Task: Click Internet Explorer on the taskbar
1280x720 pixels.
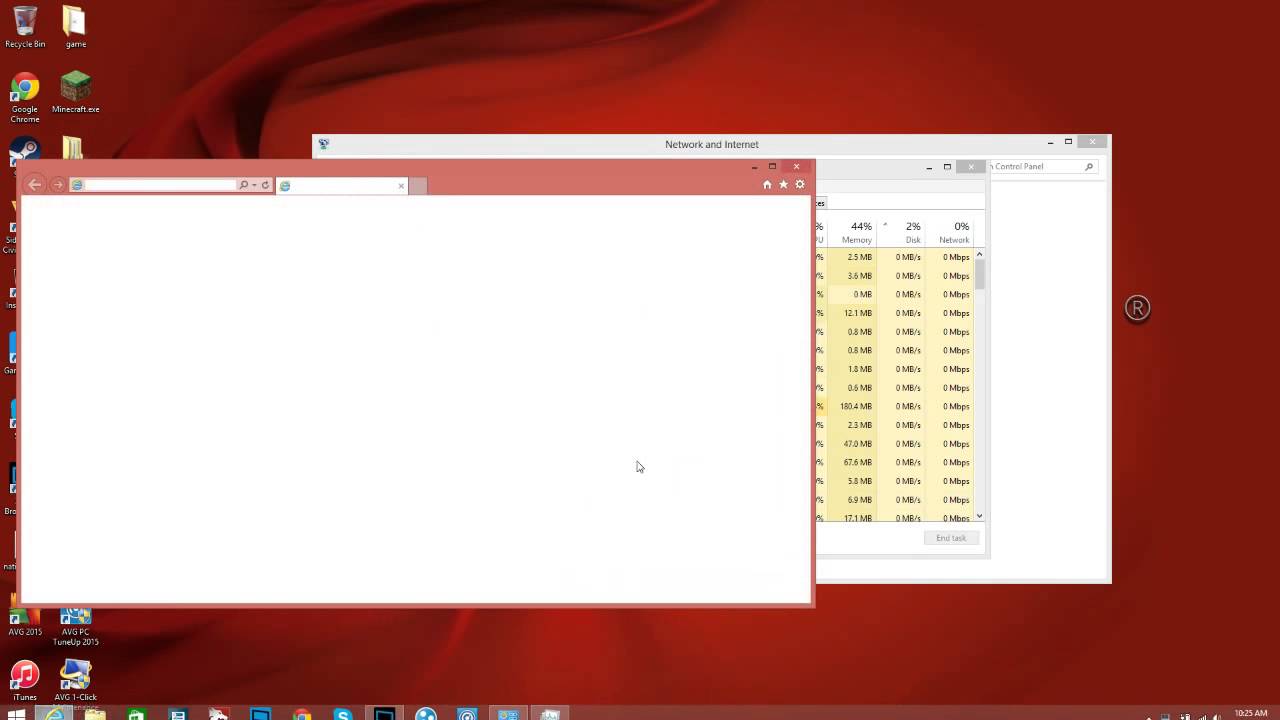Action: (x=54, y=714)
